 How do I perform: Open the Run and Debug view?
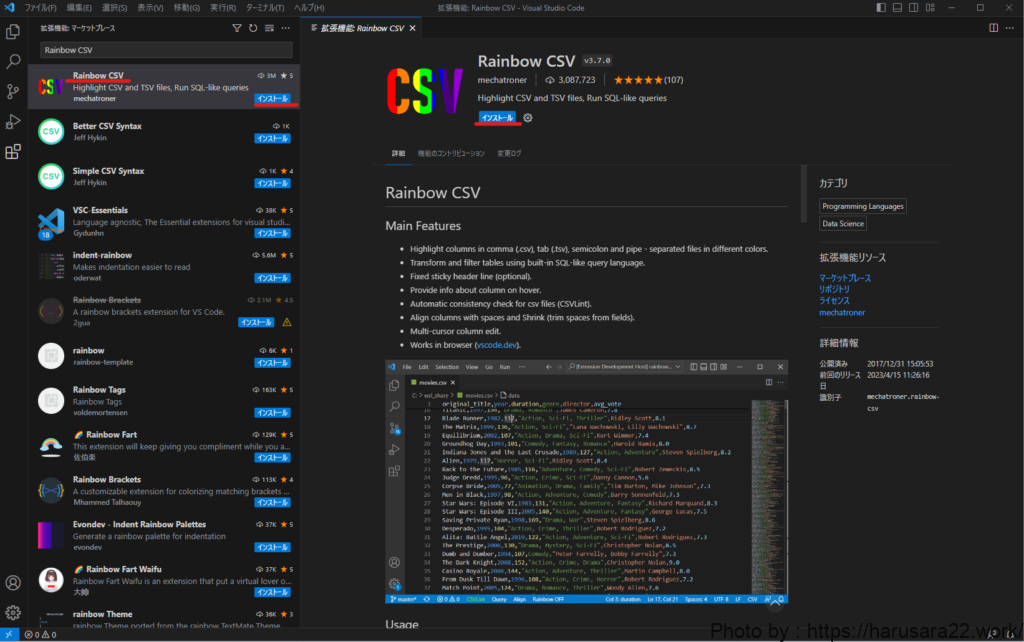[14, 121]
